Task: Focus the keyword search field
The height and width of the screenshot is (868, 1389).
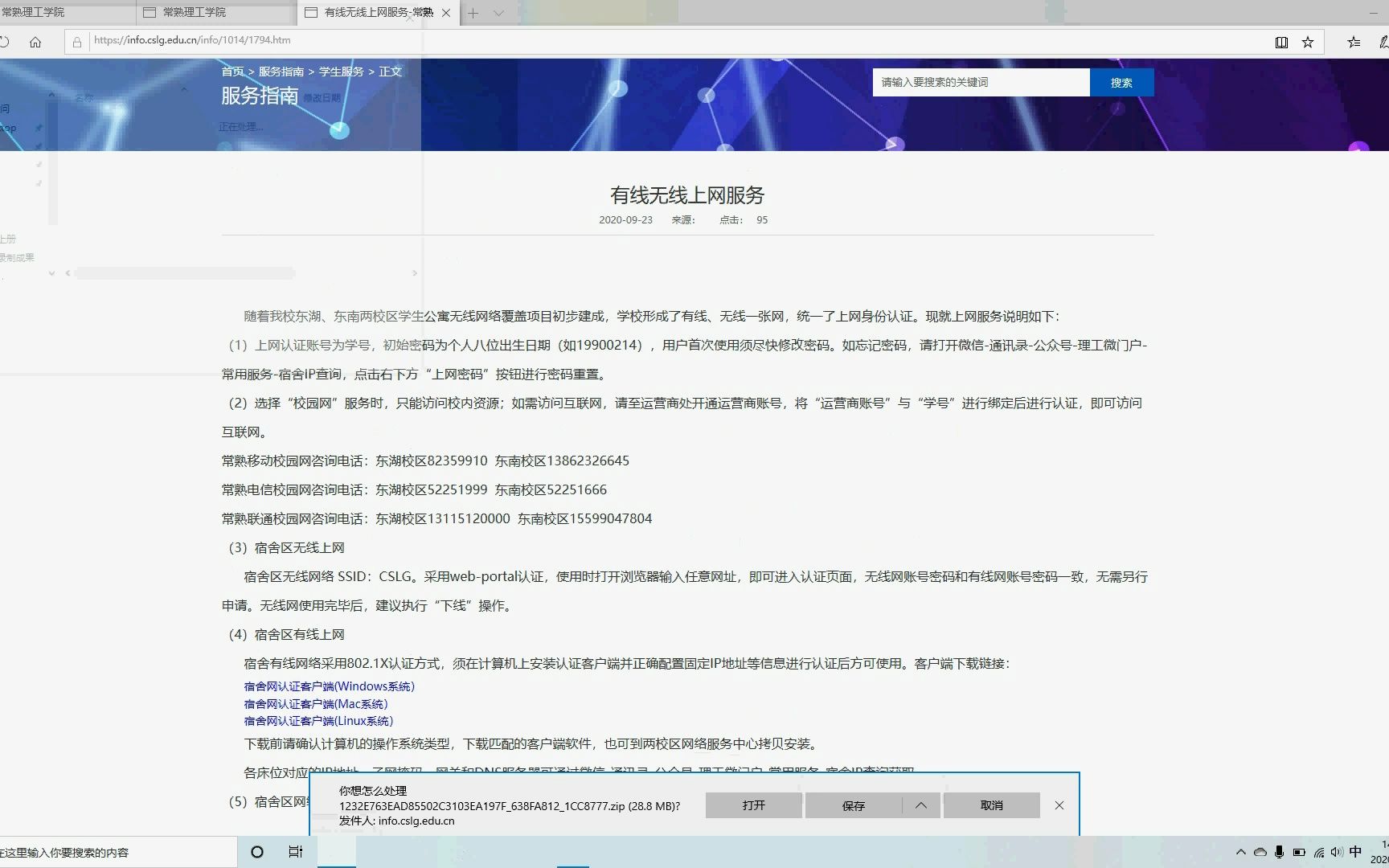Action: click(981, 82)
